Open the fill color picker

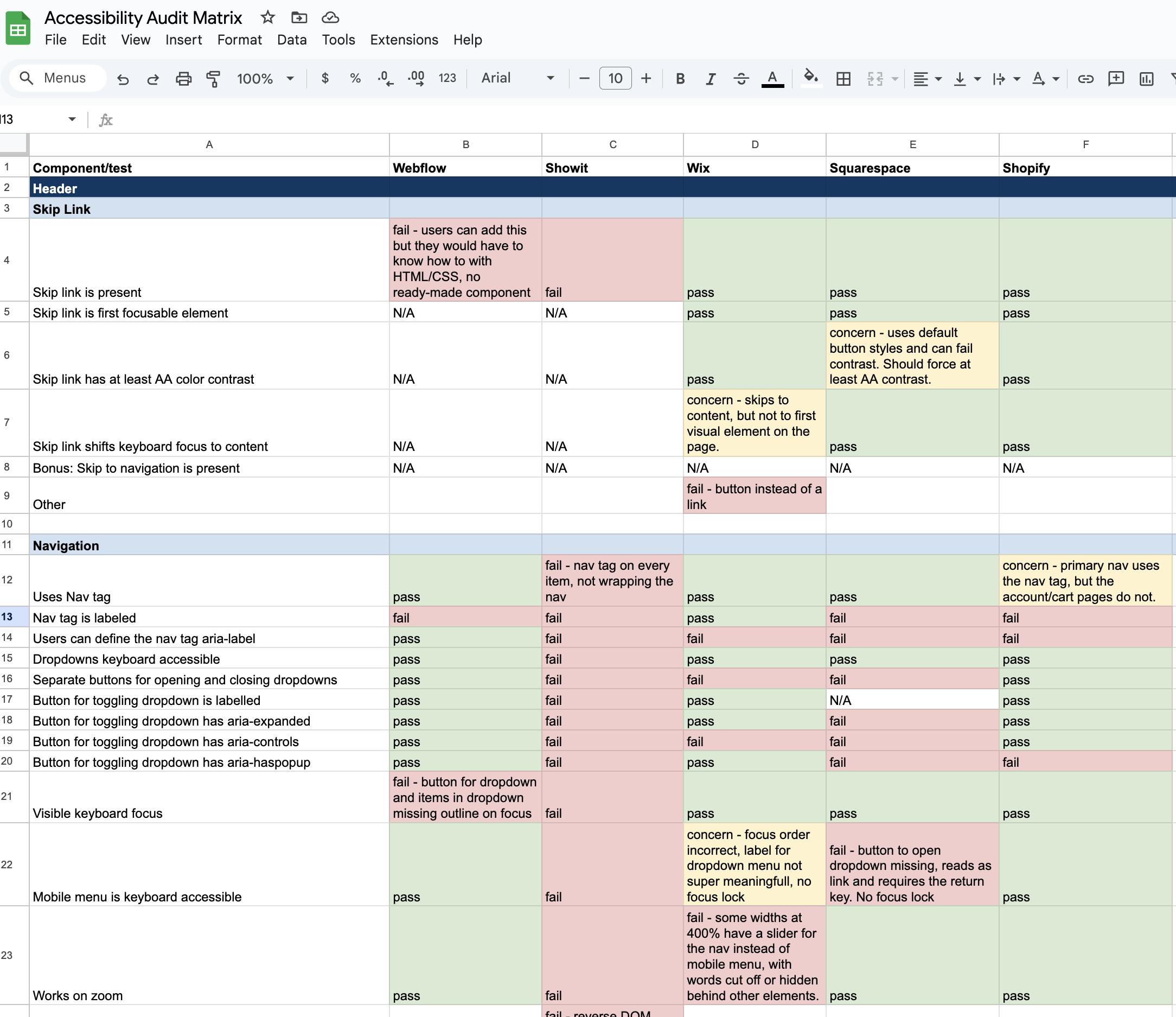click(x=811, y=78)
